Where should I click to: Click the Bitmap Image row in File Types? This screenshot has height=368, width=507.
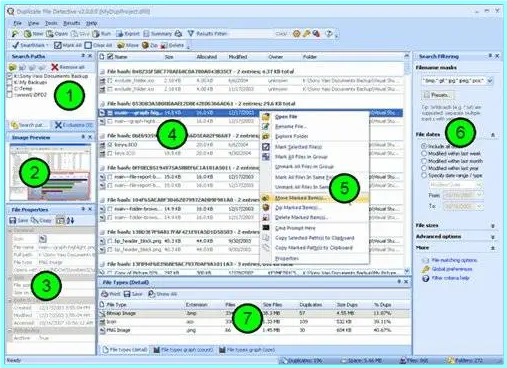tap(255, 313)
